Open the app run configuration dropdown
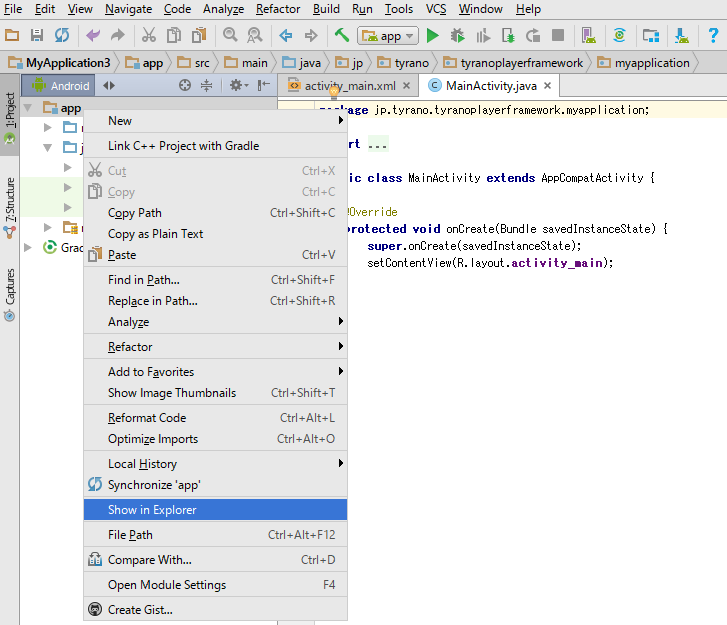 click(388, 36)
